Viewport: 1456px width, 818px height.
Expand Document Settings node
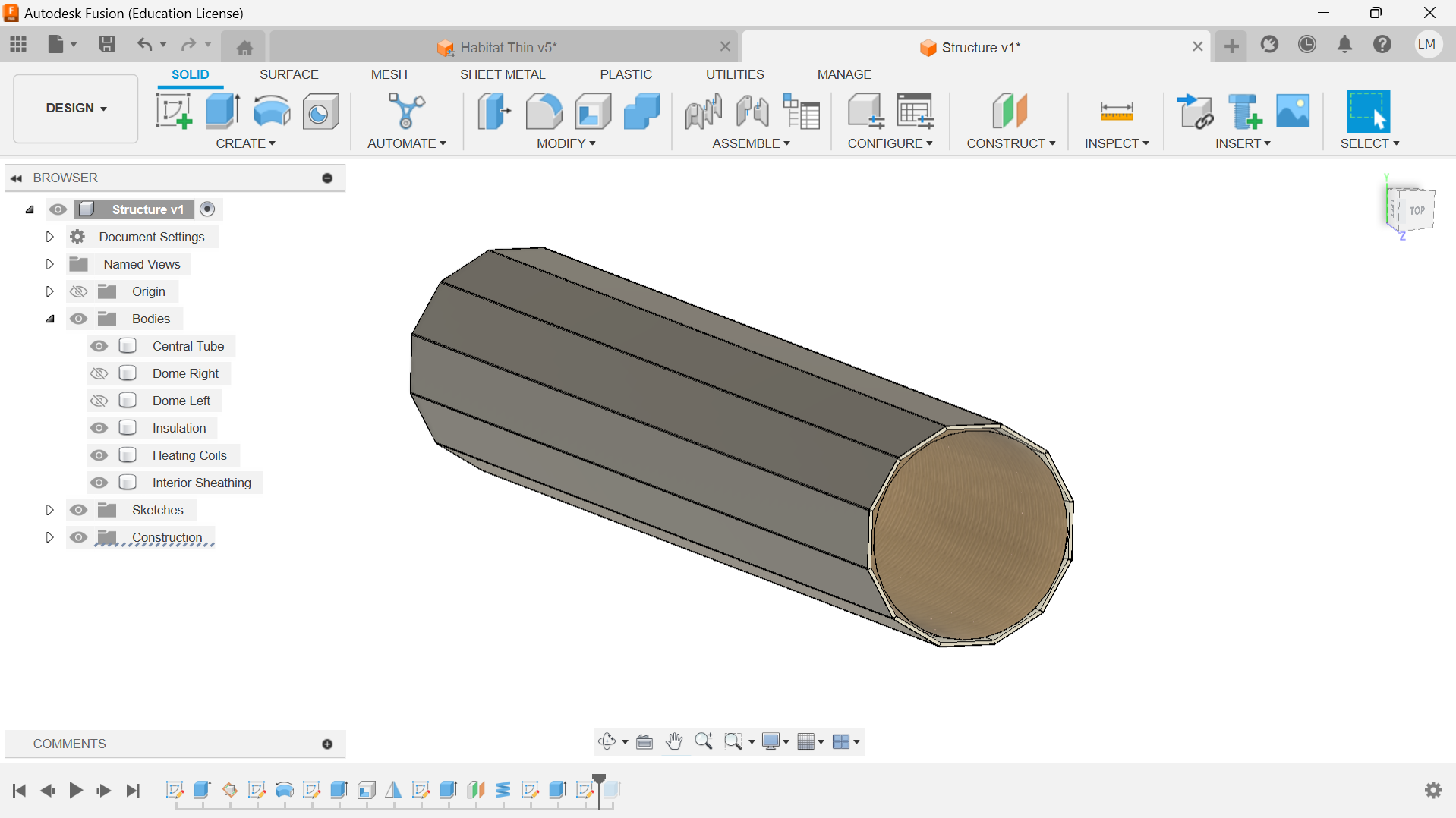(x=49, y=237)
